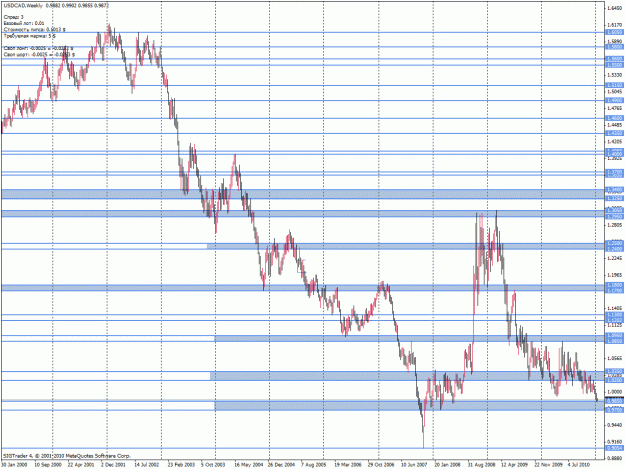This screenshot has width=625, height=469.
Task: Click the 1.1405 price scale label
Action: [x=615, y=308]
